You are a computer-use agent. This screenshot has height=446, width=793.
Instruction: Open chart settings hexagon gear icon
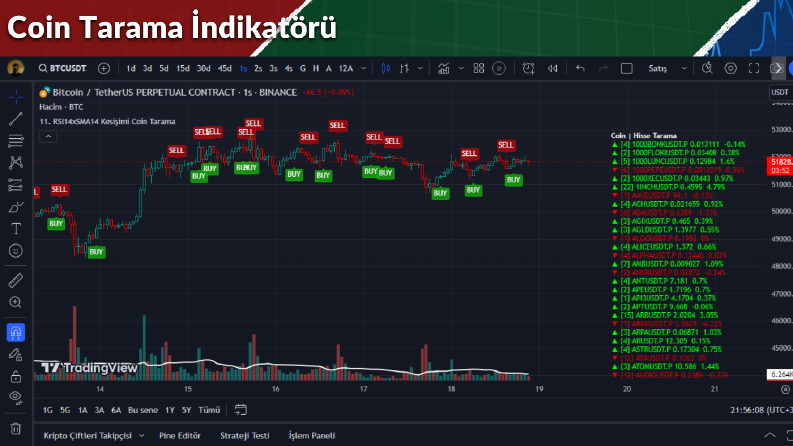731,68
